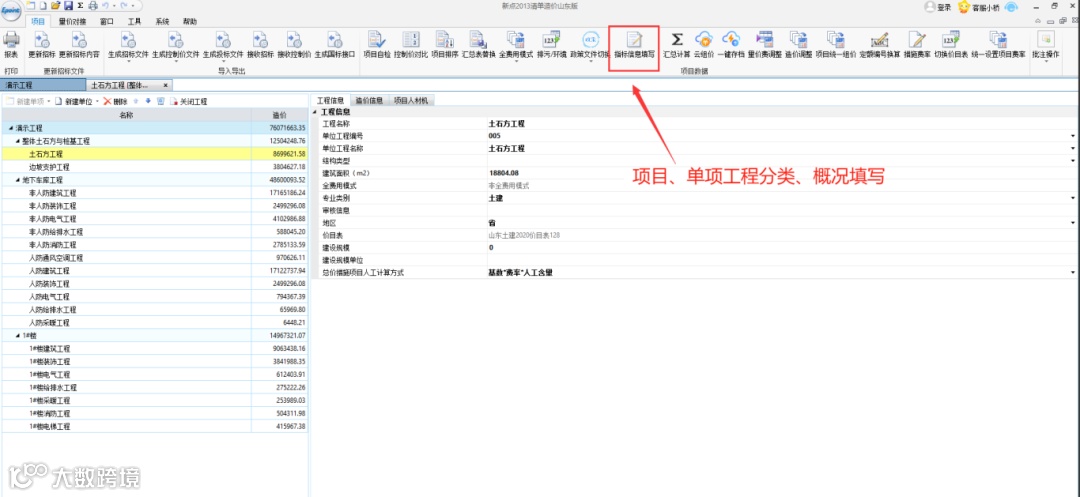Image resolution: width=1080 pixels, height=497 pixels.
Task: Close the 土石方工程 document tab
Action: coord(165,85)
